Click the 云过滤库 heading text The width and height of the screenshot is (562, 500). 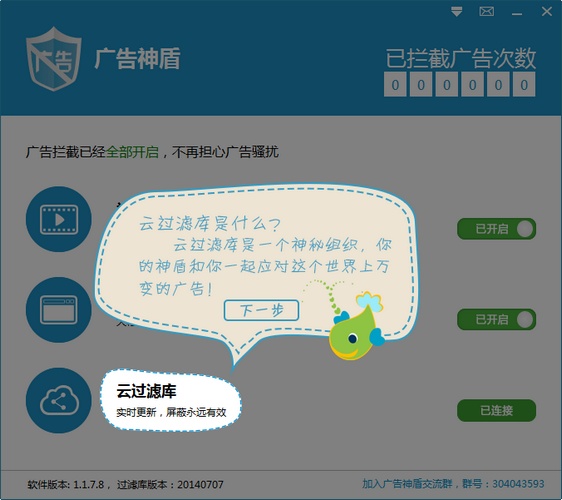click(146, 391)
